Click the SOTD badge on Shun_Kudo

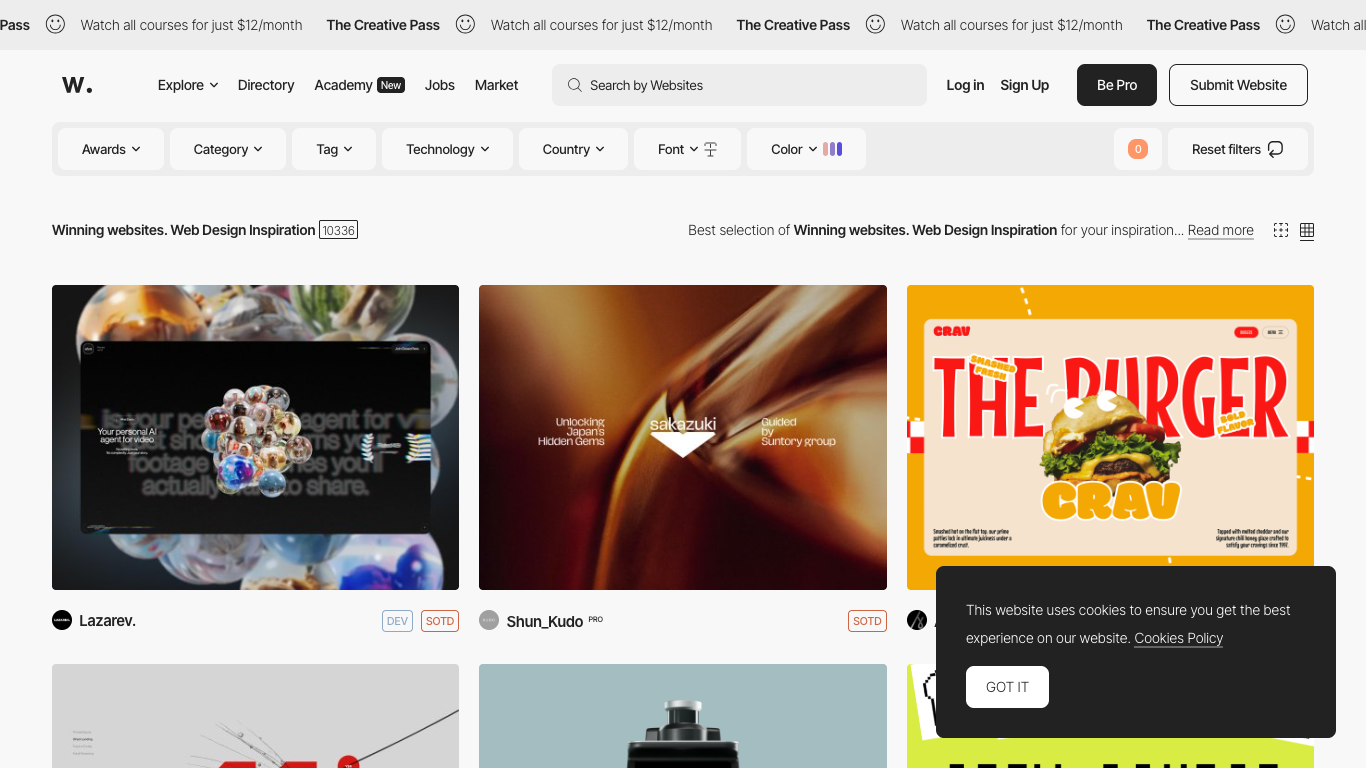(x=867, y=621)
